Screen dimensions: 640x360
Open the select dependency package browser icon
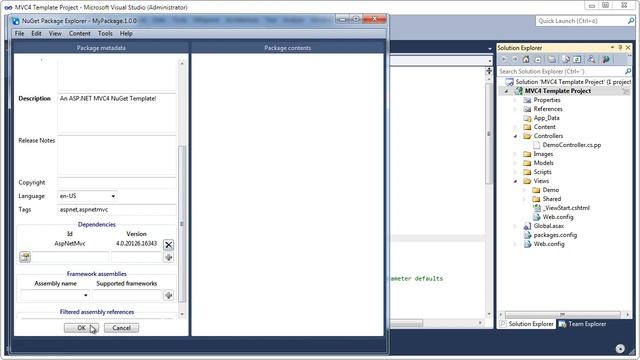(25, 257)
